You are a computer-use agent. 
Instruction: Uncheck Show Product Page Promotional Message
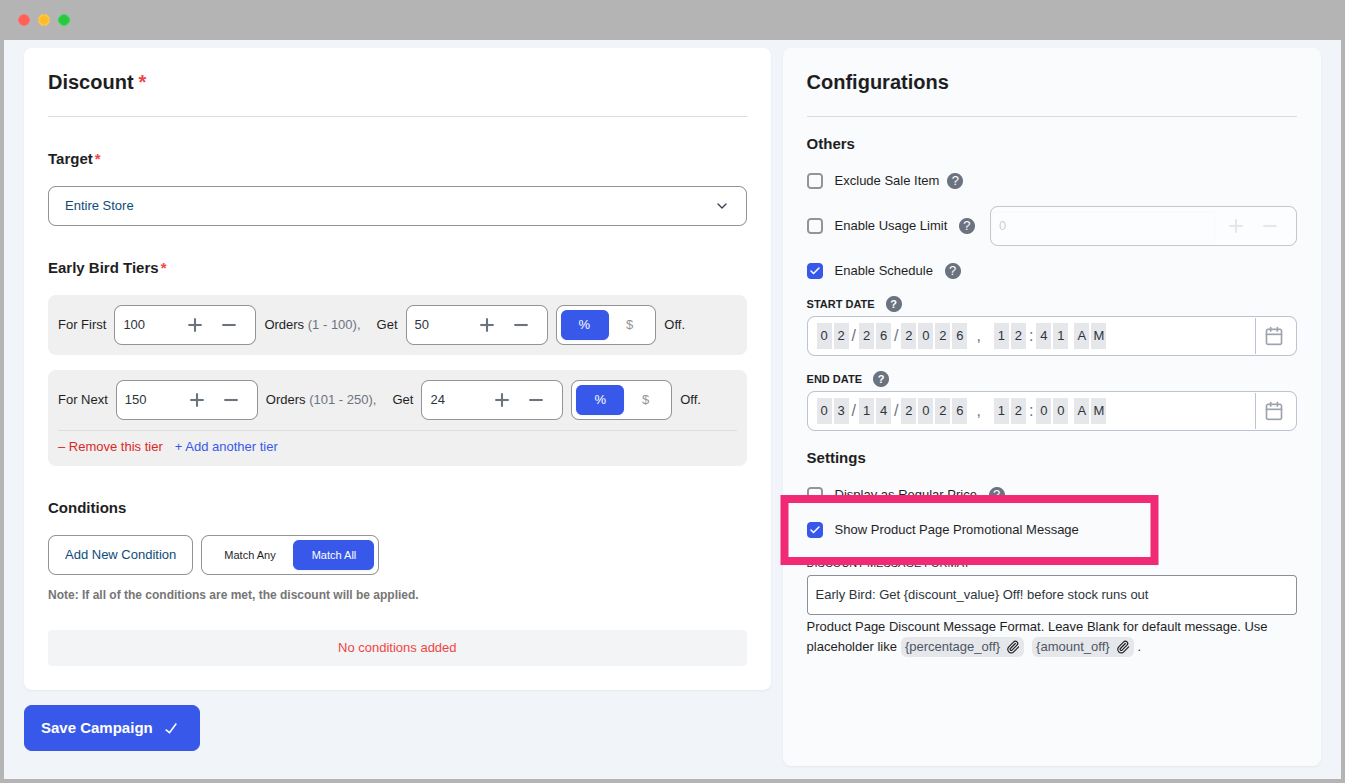click(815, 530)
